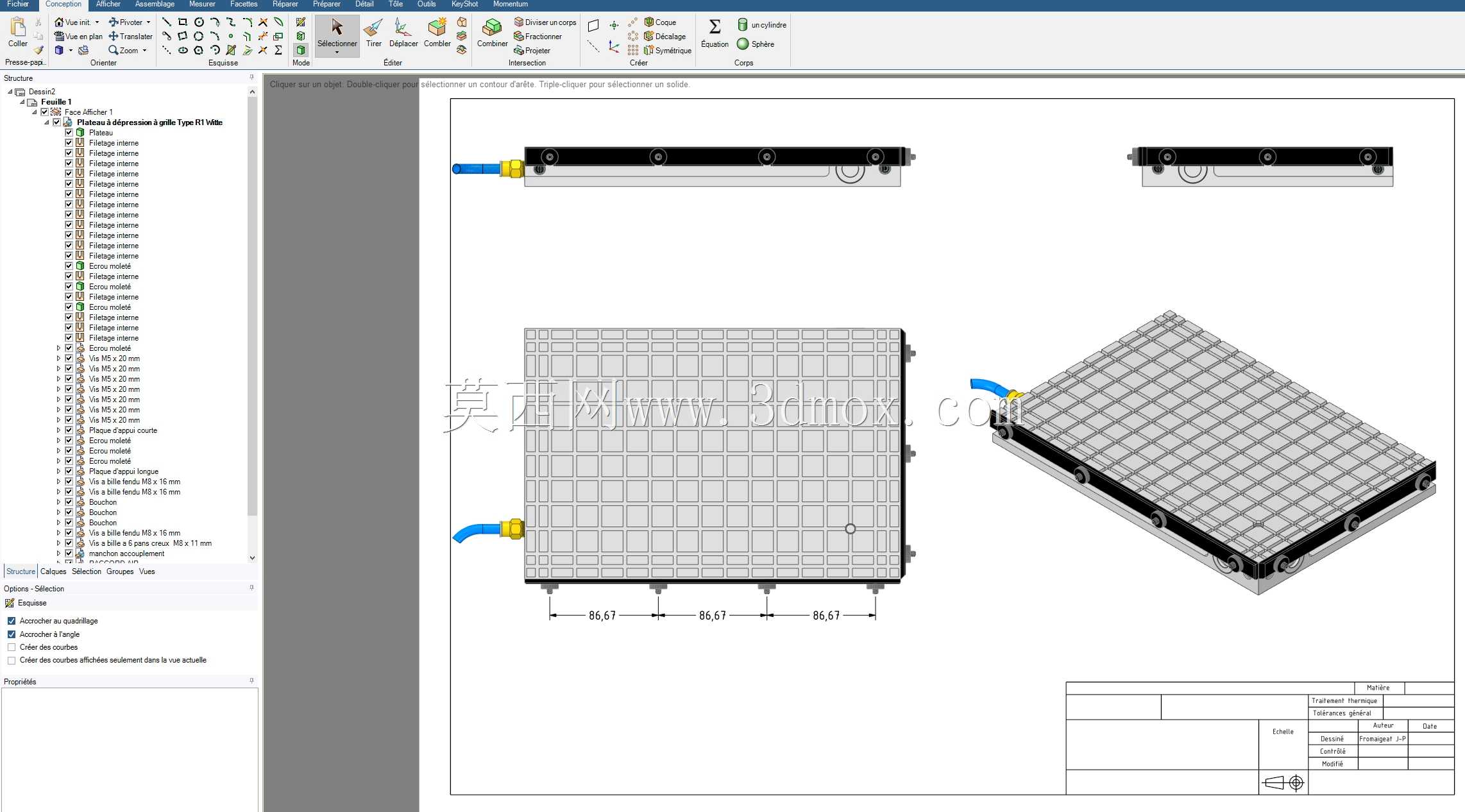The height and width of the screenshot is (812, 1465).
Task: Click the Symétrique mirror tool
Action: (668, 51)
